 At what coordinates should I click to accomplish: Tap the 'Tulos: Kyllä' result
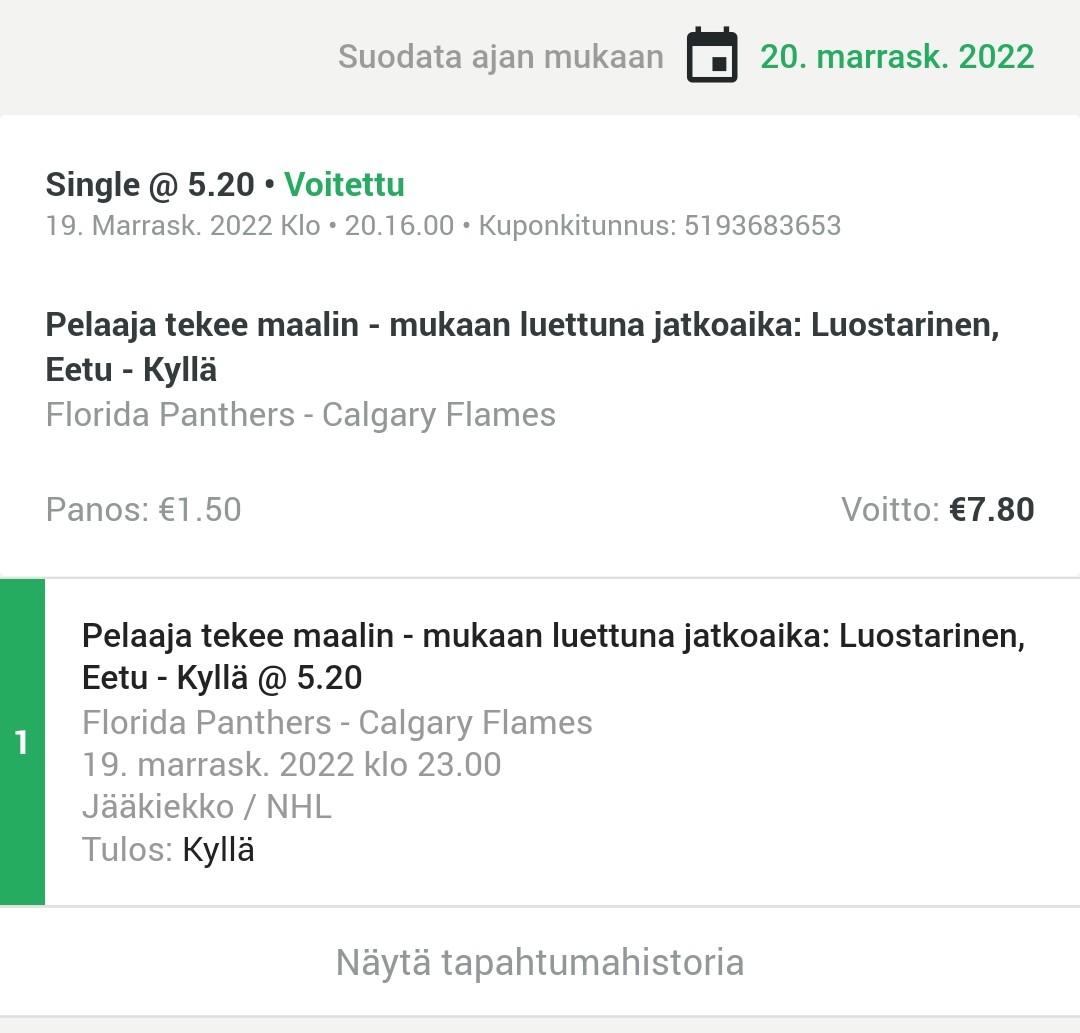168,850
